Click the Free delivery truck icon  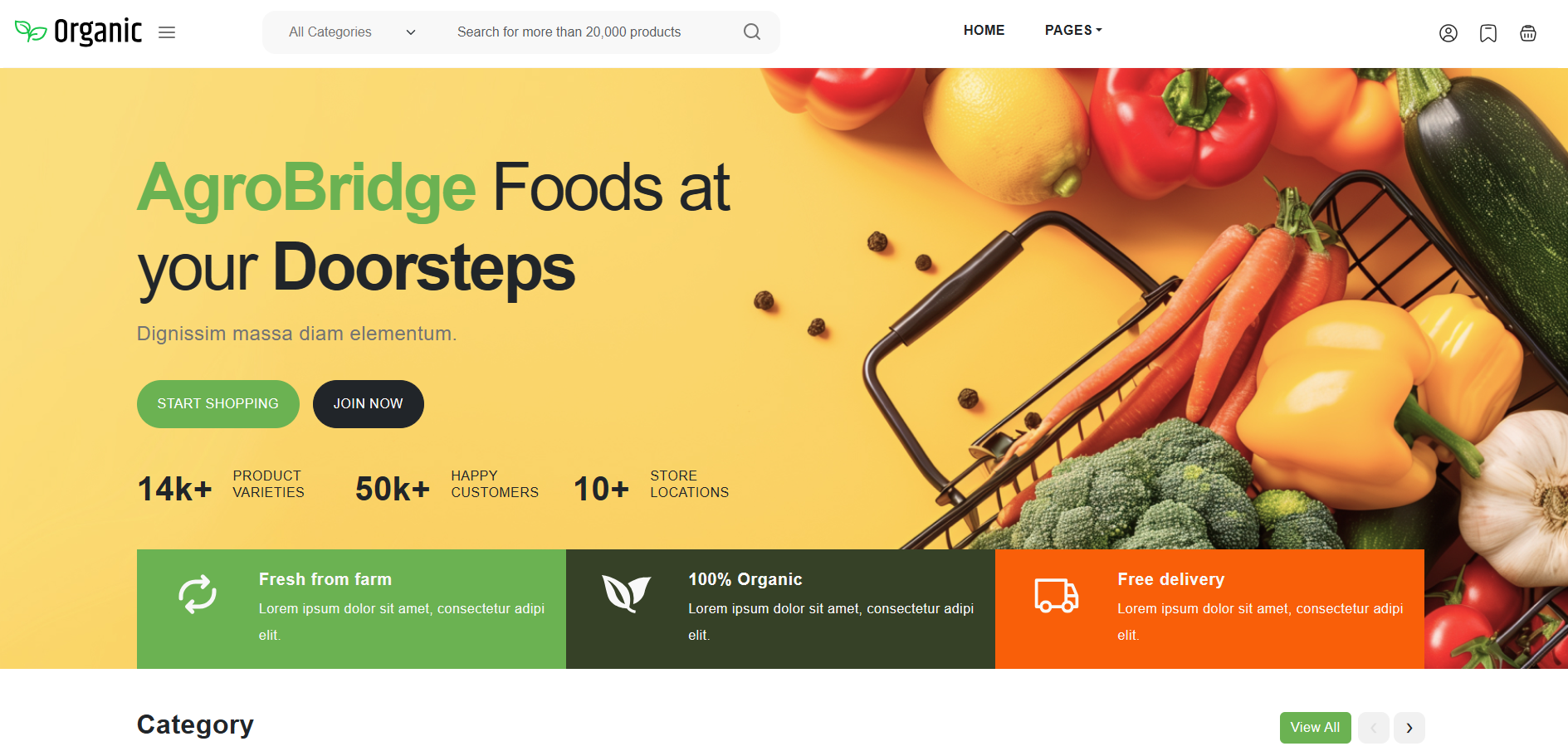click(1057, 595)
